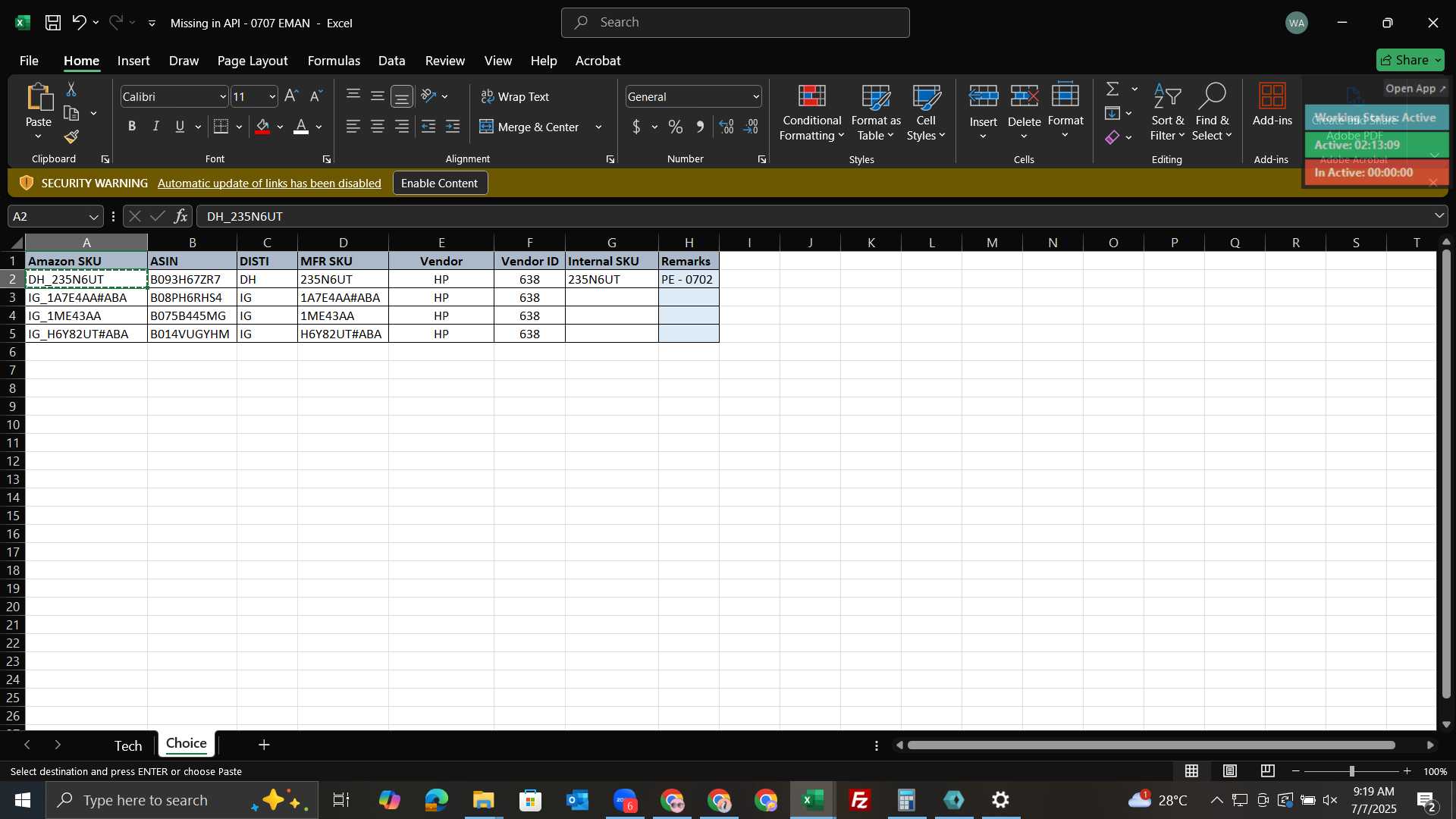Click Decrease Decimal icon
Viewport: 1456px width, 819px height.
(x=751, y=127)
